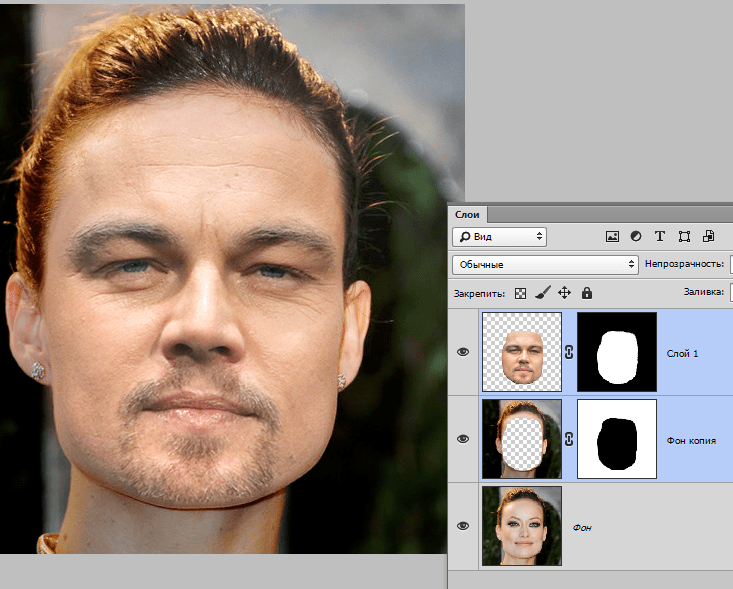Select Фон копия layer mask thumbnail
The width and height of the screenshot is (733, 589).
coord(617,439)
